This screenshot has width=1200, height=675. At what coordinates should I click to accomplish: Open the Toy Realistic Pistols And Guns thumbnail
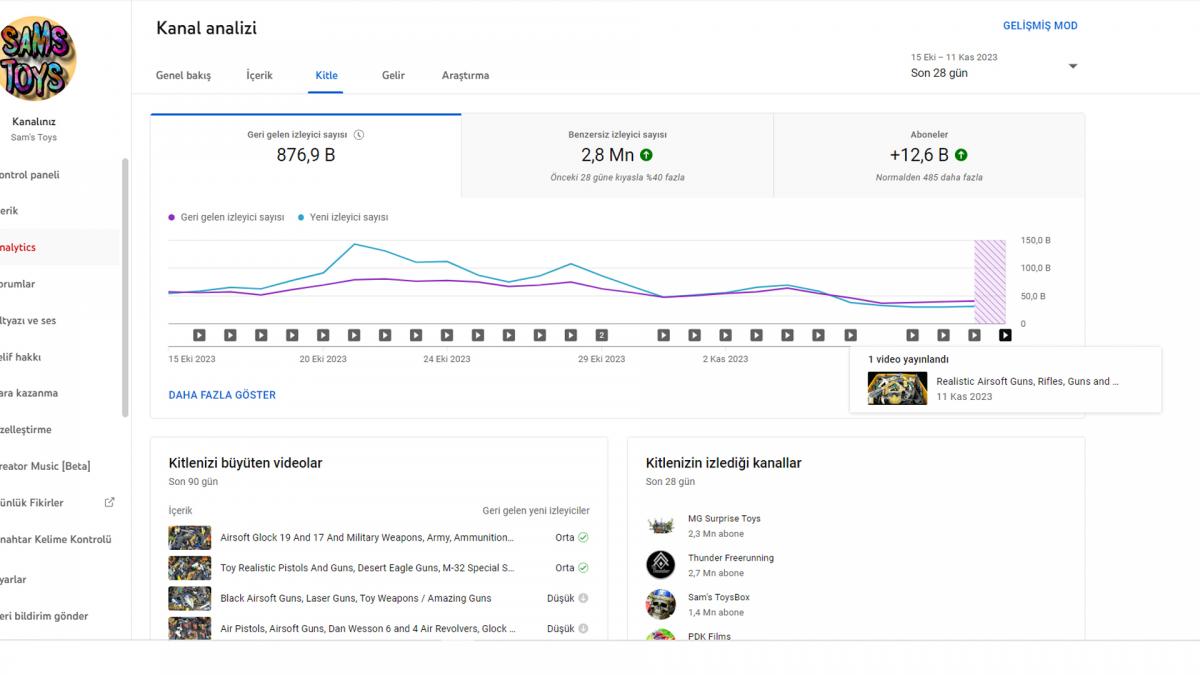click(x=190, y=568)
